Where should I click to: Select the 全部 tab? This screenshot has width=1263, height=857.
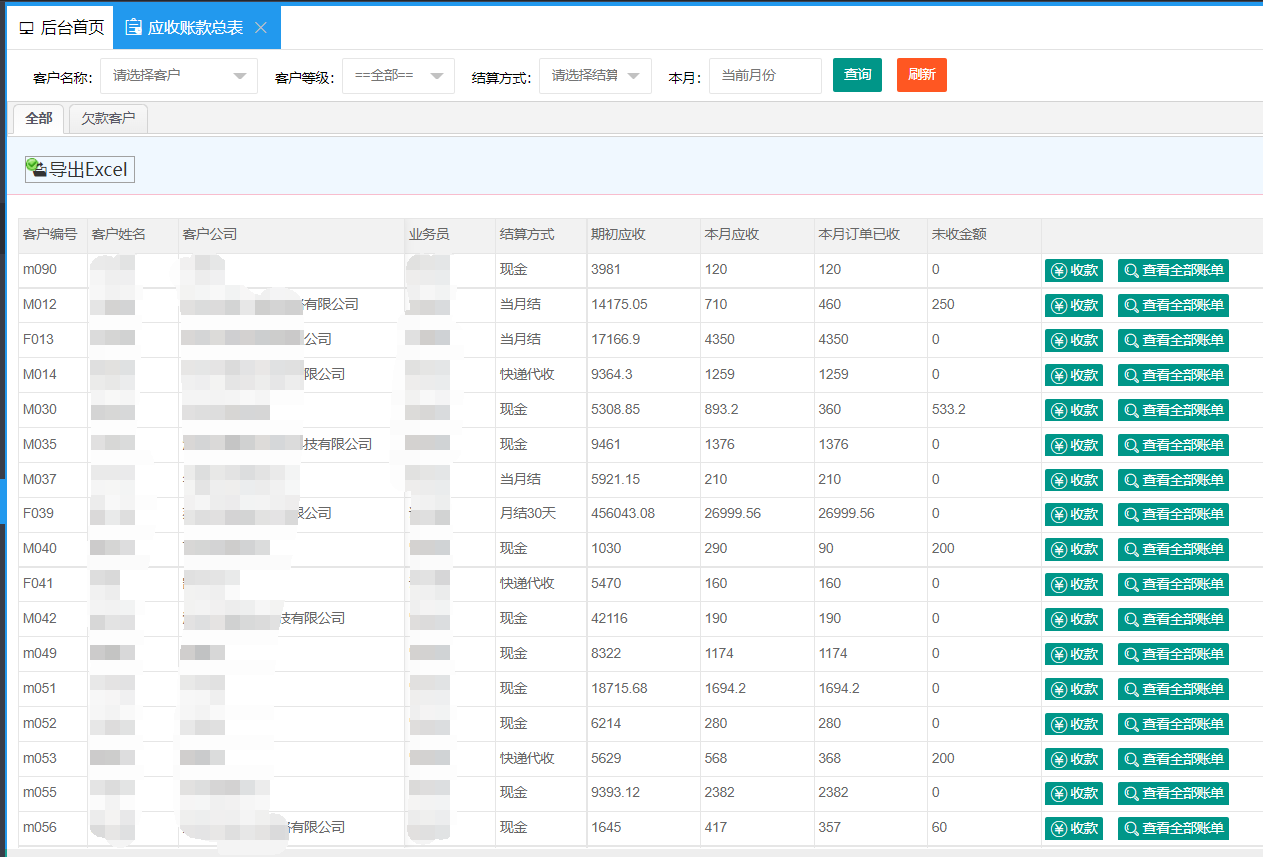point(39,118)
